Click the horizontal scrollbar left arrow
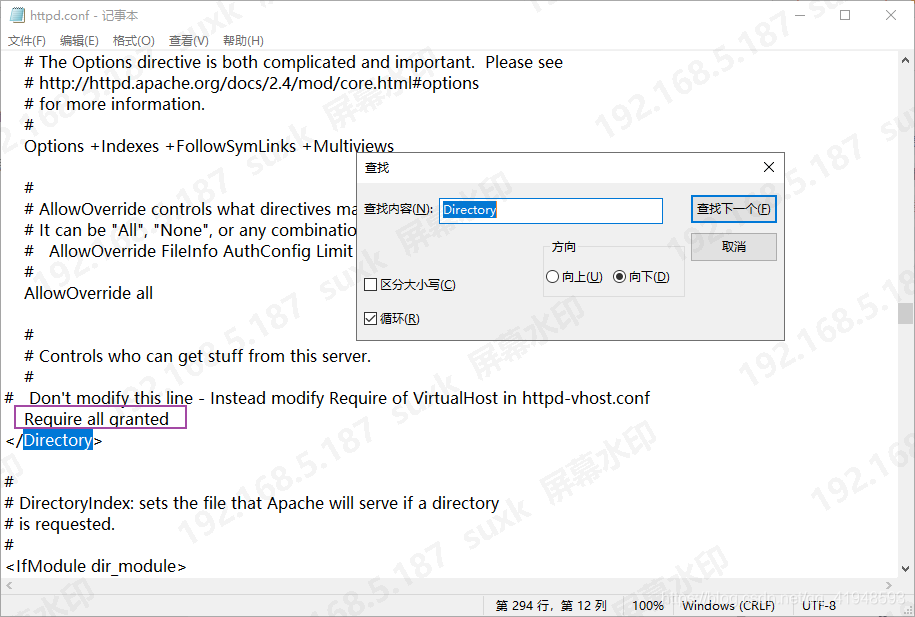915x617 pixels. click(x=9, y=585)
